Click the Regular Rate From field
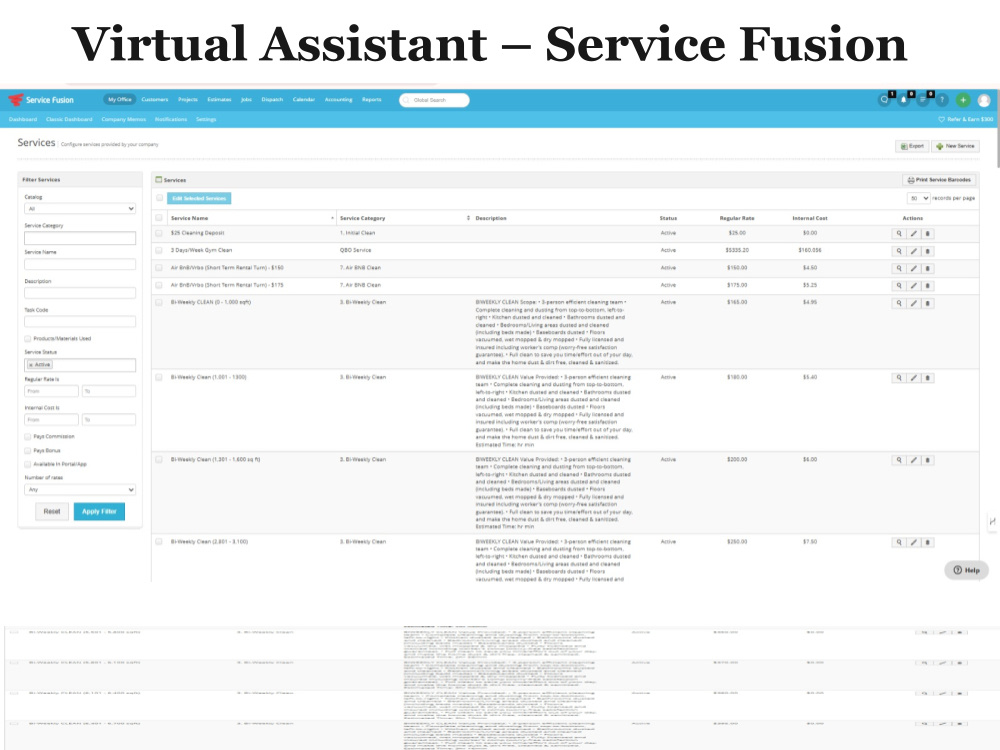Screen dimensions: 1000x750 (x=51, y=391)
